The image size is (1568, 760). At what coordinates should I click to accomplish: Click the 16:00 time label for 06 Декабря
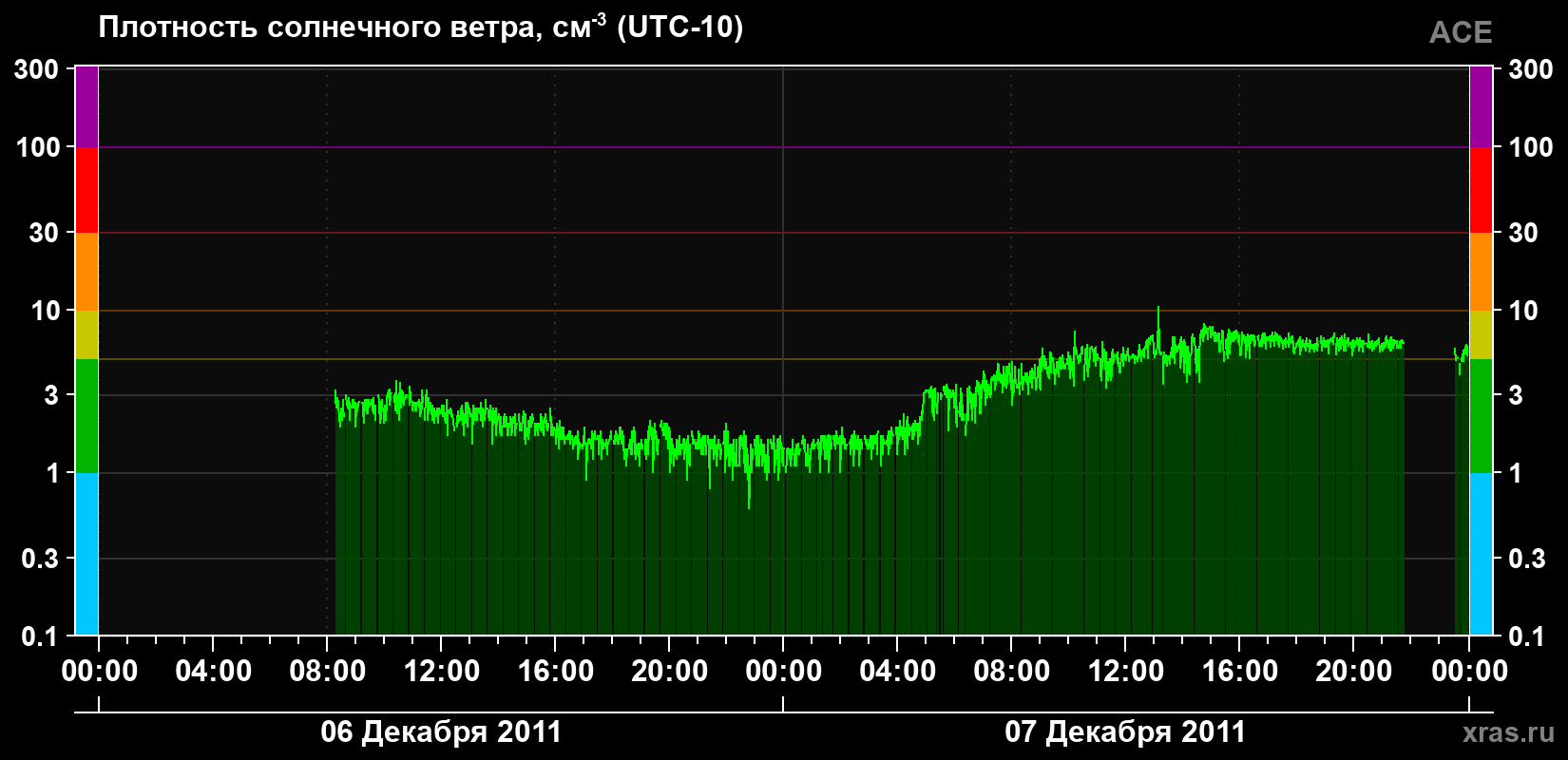(x=555, y=672)
